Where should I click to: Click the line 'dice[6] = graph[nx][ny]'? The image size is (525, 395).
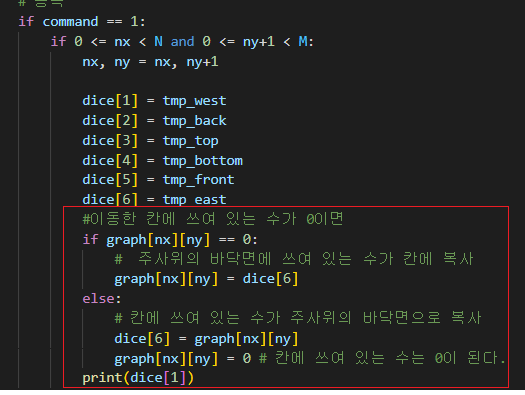(x=206, y=338)
